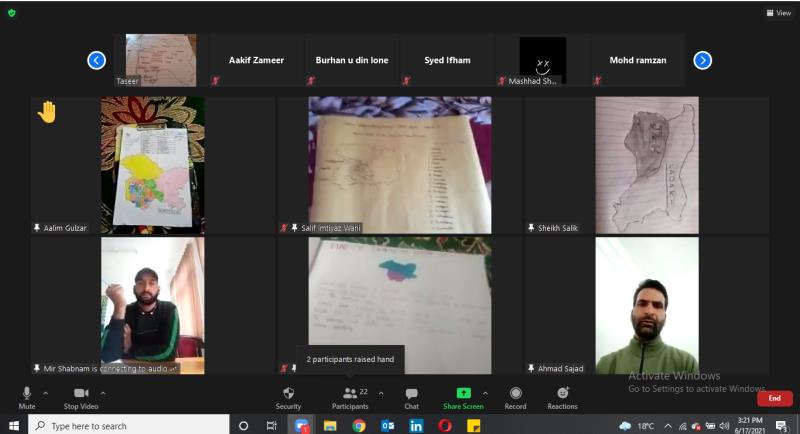The height and width of the screenshot is (434, 800).
Task: Check the green encryption shield icon
Action: [12, 13]
